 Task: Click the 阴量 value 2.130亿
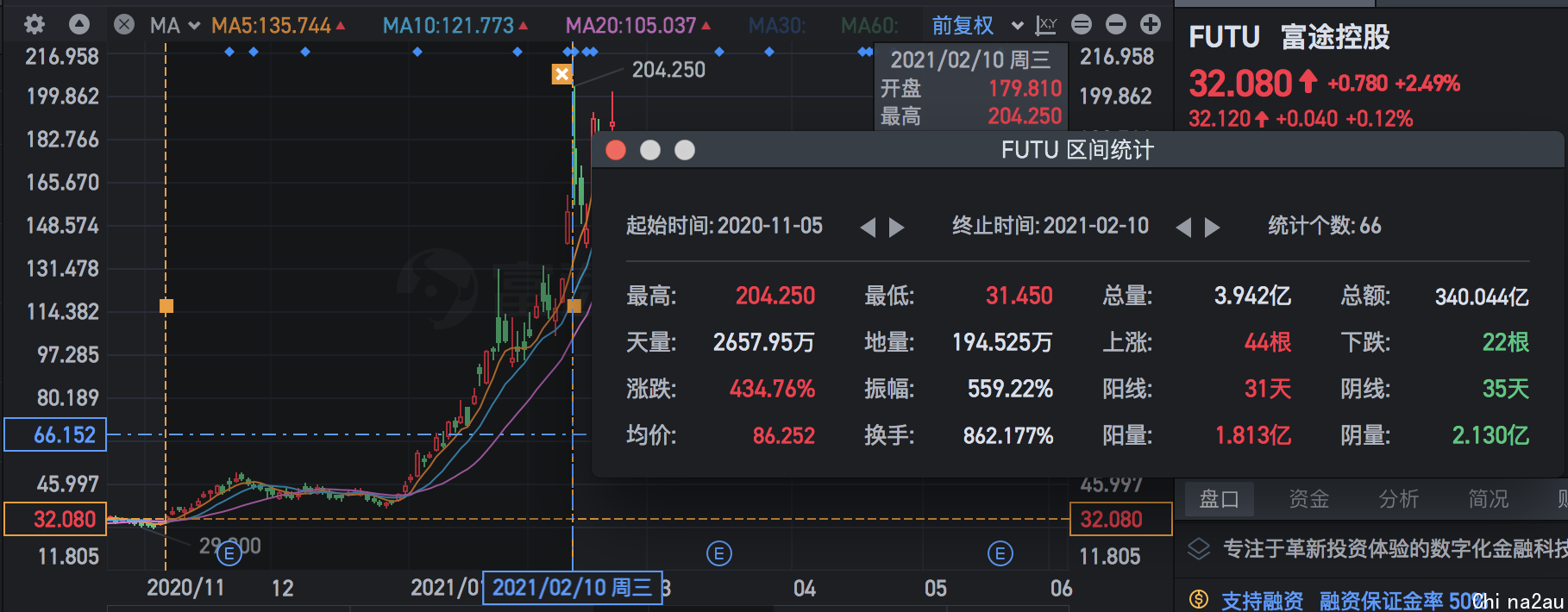[1491, 436]
